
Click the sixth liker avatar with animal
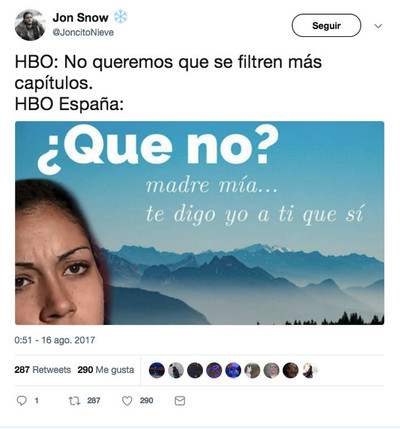click(x=252, y=370)
